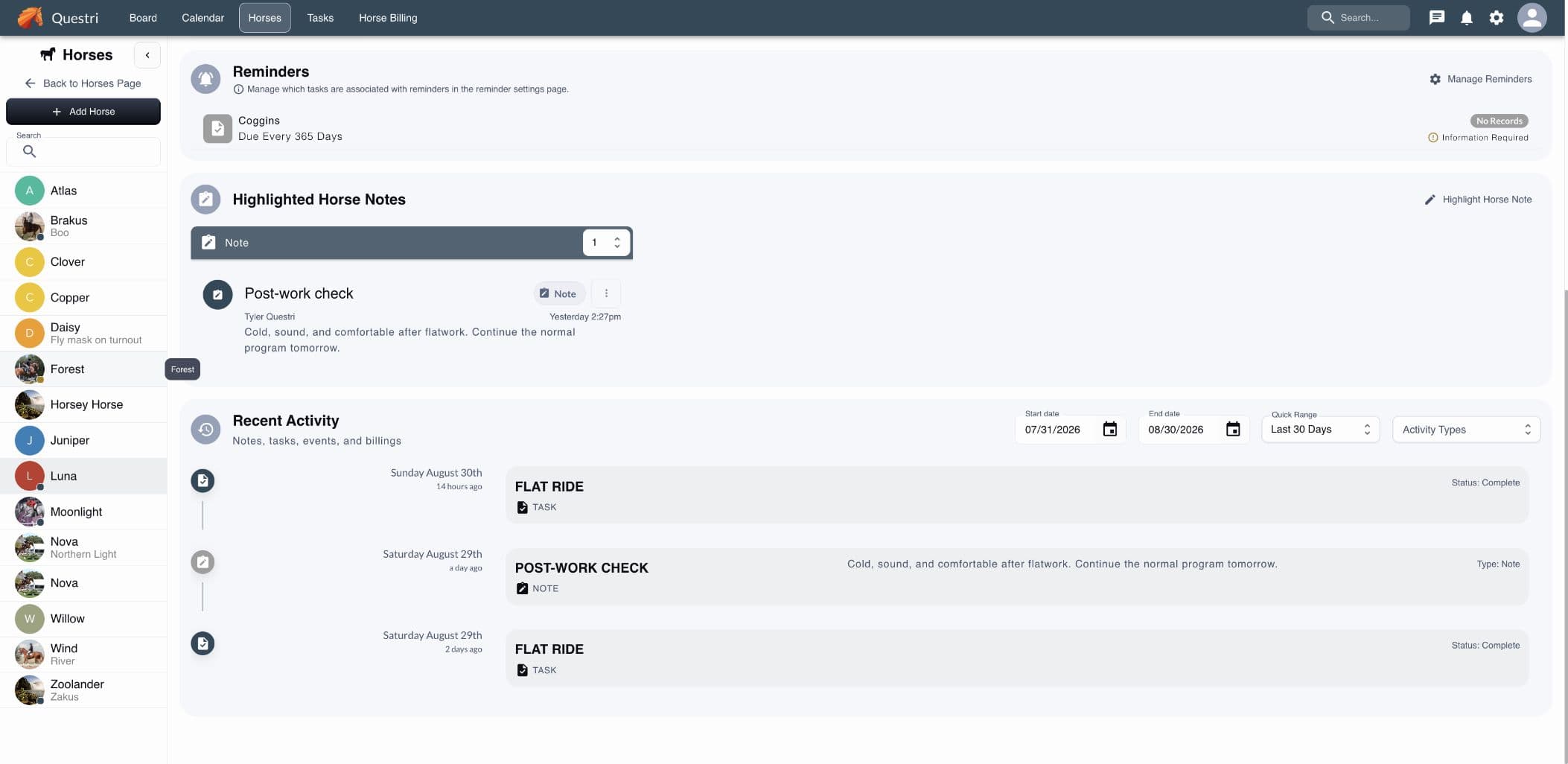Open the FLAT RIDE task from 2 days ago

click(1017, 658)
